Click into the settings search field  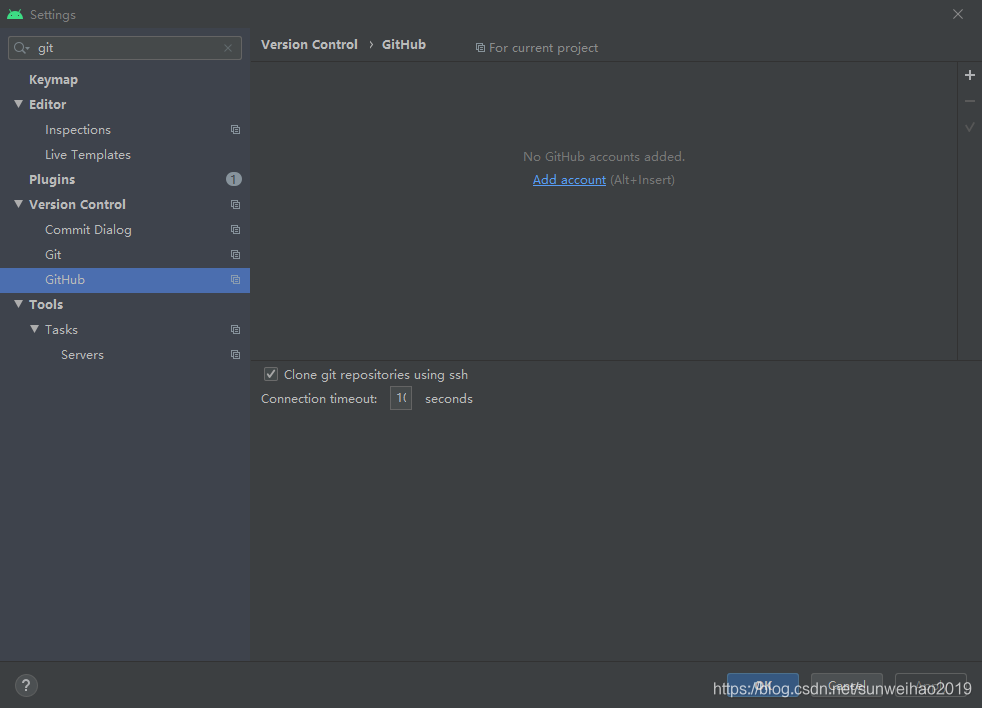point(125,48)
